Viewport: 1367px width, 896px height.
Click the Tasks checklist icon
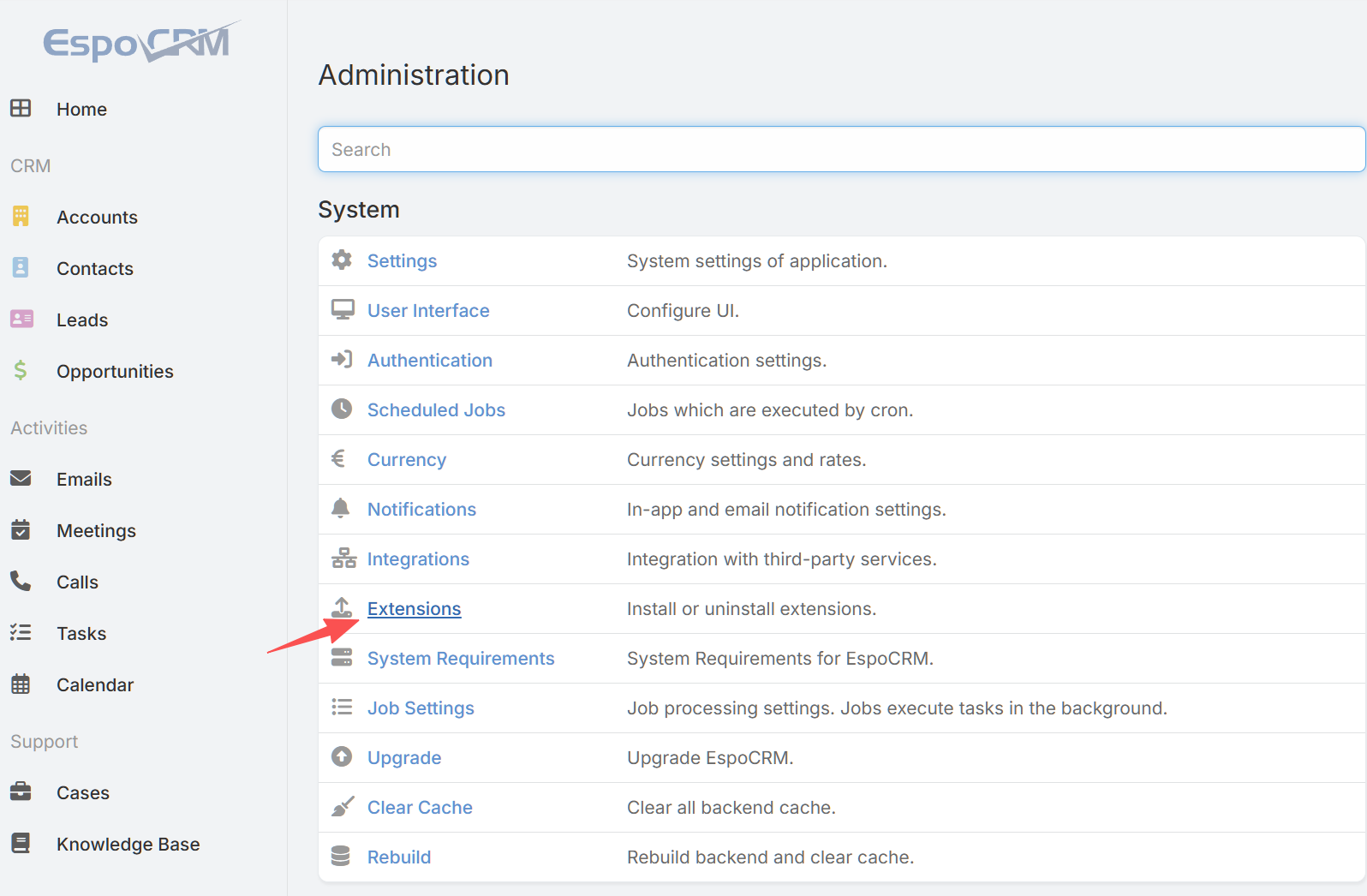coord(21,632)
